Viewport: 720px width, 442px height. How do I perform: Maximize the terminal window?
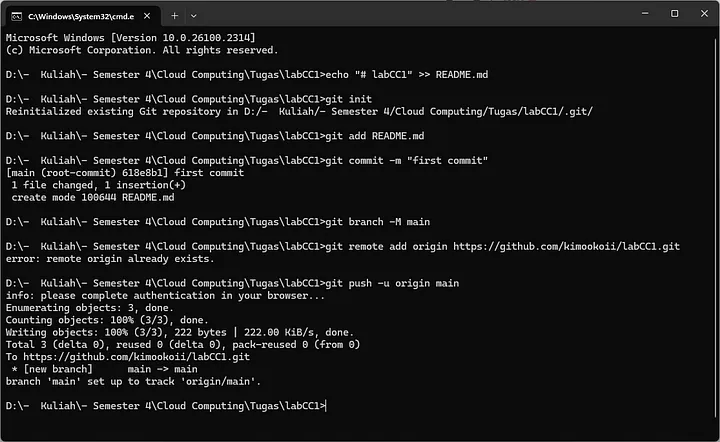click(x=674, y=13)
